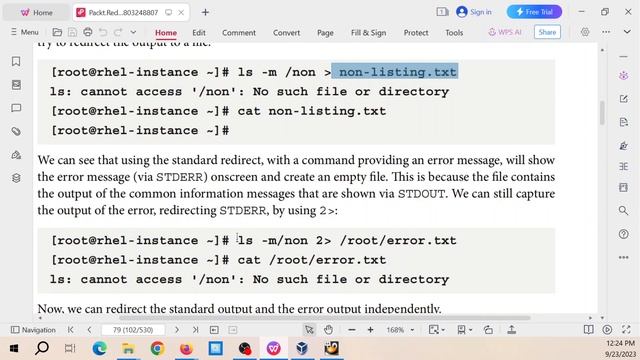Click the export document icon in right sidebar
Screen dimensions: 640x360
623,122
